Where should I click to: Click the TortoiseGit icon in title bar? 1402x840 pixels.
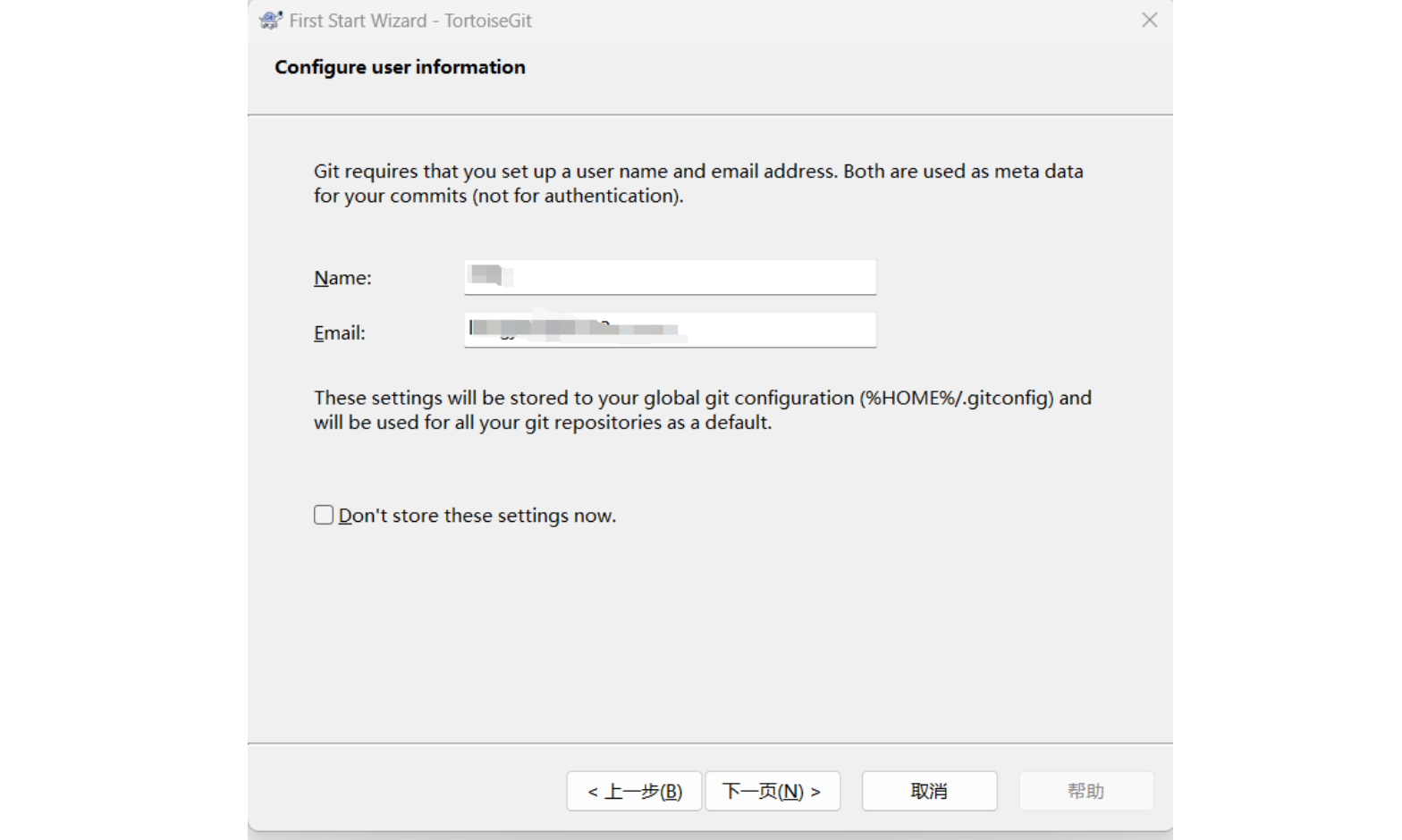pos(271,21)
